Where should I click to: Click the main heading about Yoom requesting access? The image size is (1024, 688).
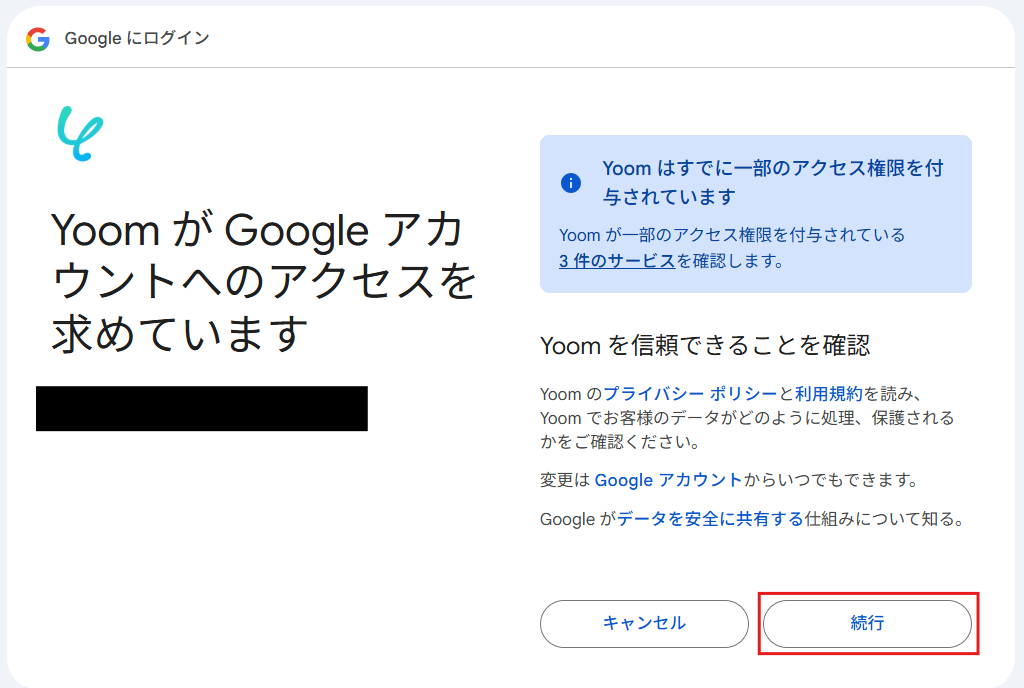(x=264, y=282)
